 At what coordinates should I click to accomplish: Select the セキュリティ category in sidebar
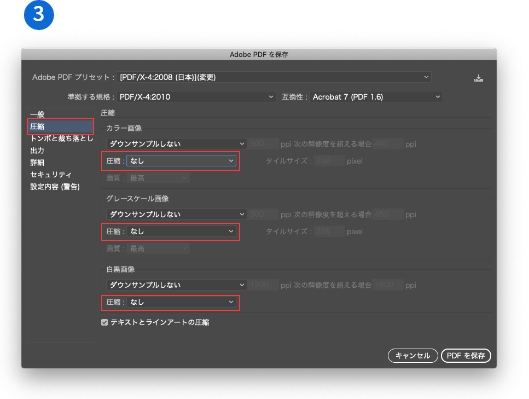pos(51,174)
